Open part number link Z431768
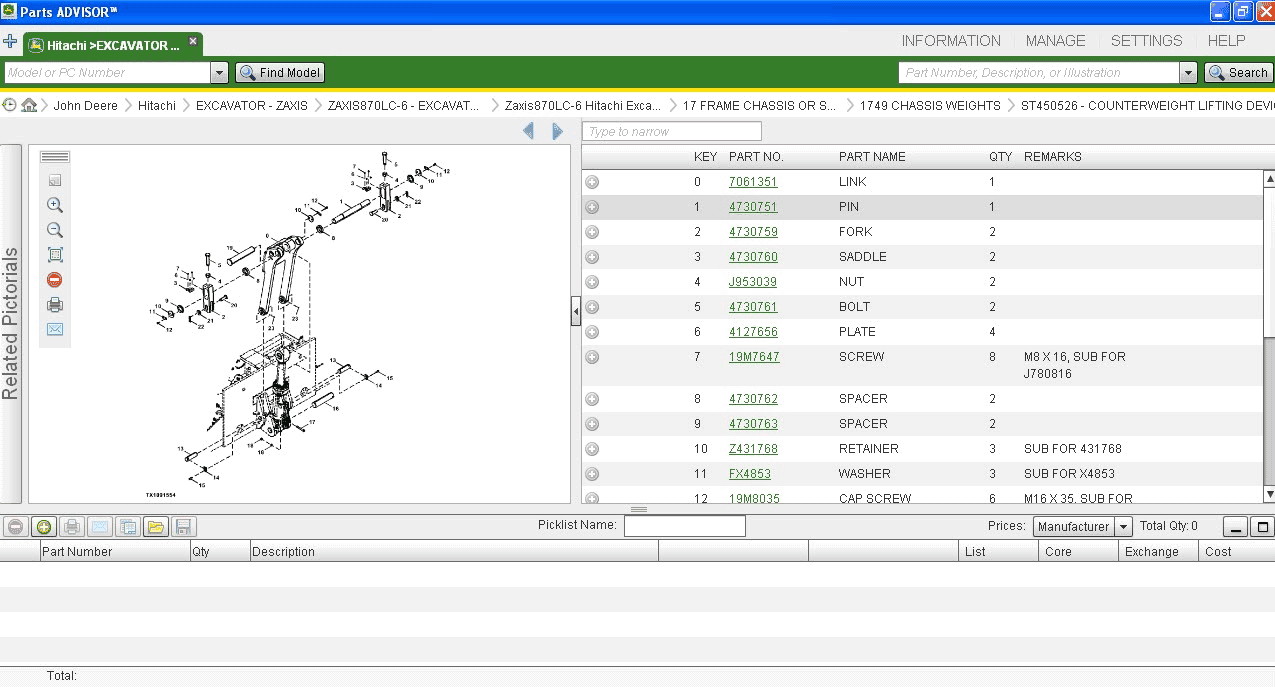Viewport: 1275px width, 687px height. (x=753, y=449)
